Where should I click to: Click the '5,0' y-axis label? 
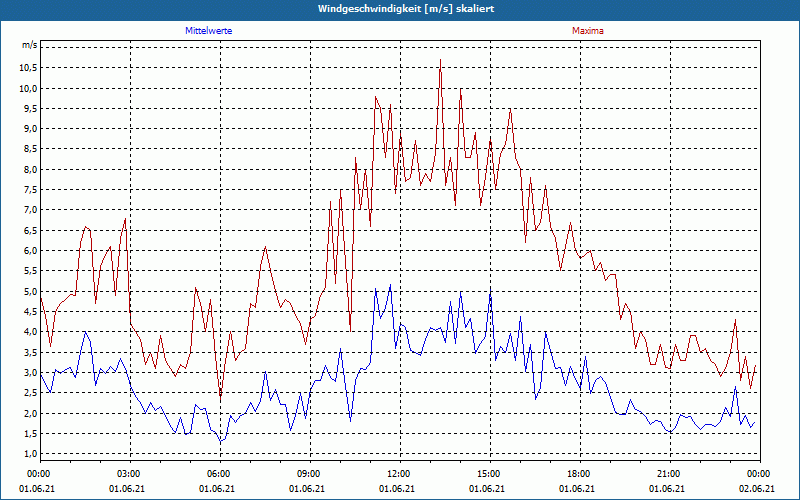(x=31, y=291)
